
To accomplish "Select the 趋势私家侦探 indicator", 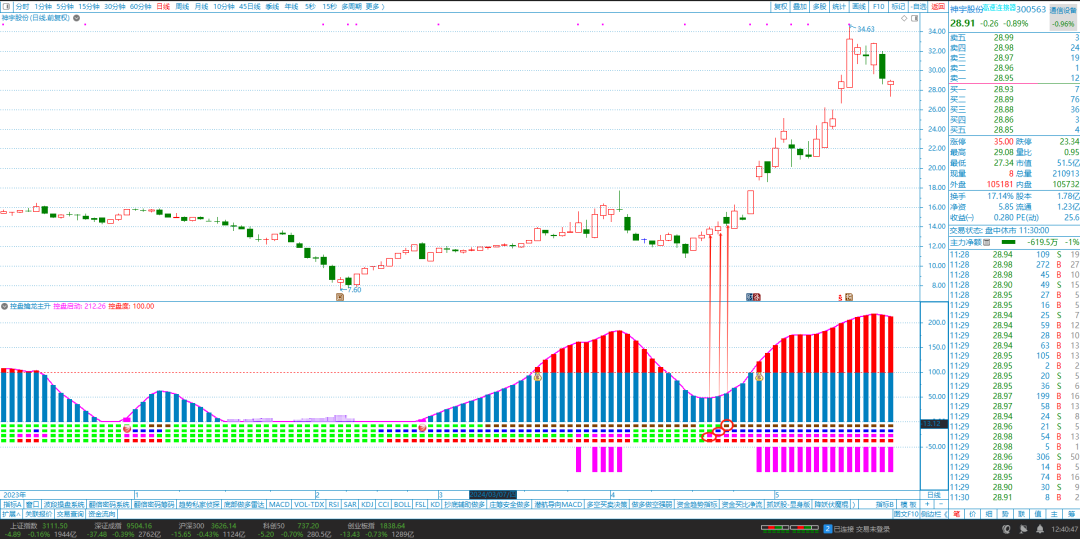I will 199,504.
